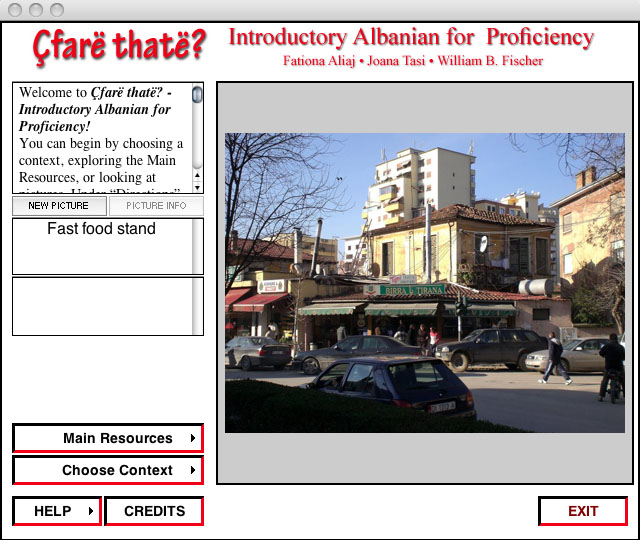Click the "Çfarë thatë?" logo
This screenshot has height=540, width=640.
coord(119,45)
